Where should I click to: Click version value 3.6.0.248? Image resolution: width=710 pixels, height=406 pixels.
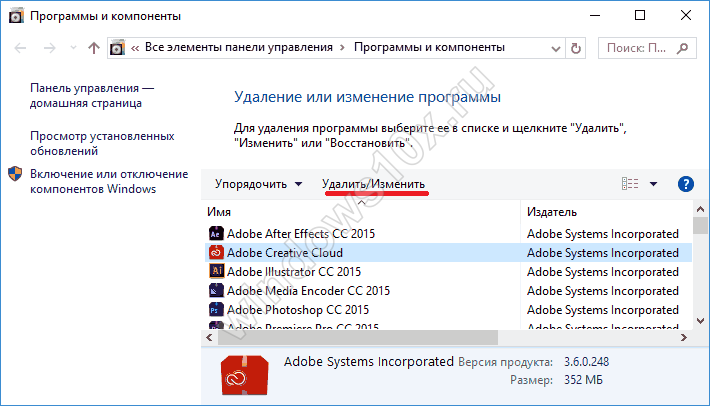[x=586, y=362]
